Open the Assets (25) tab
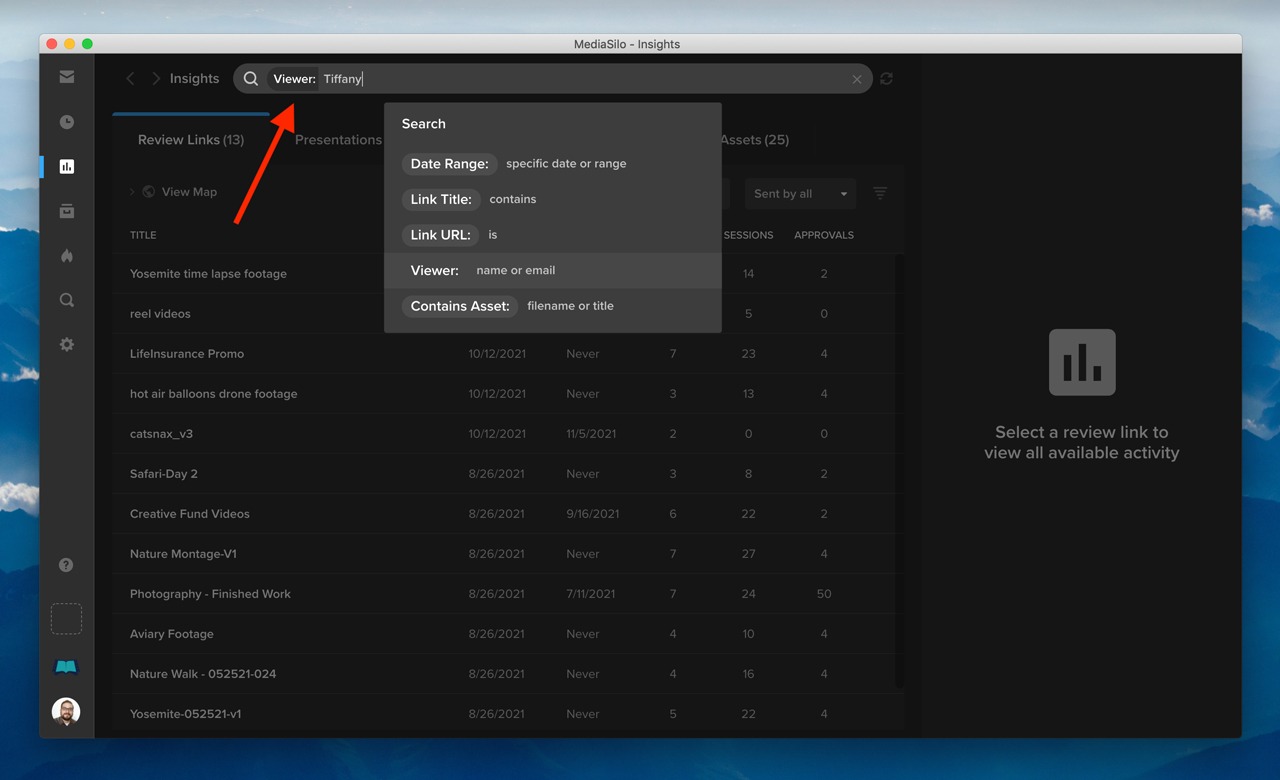Screen dimensions: 1280x780 [x=754, y=140]
